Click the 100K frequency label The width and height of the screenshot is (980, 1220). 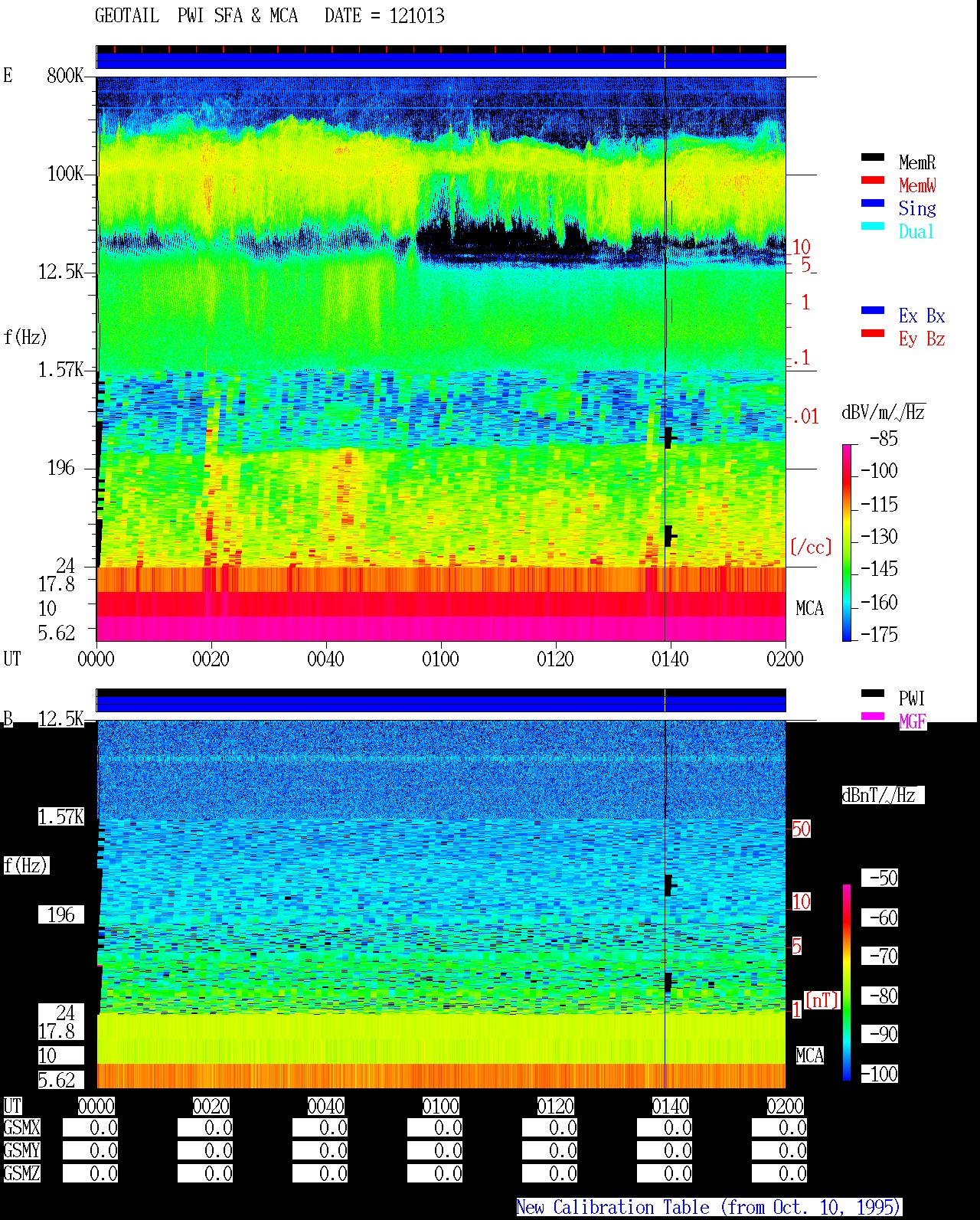tap(65, 173)
